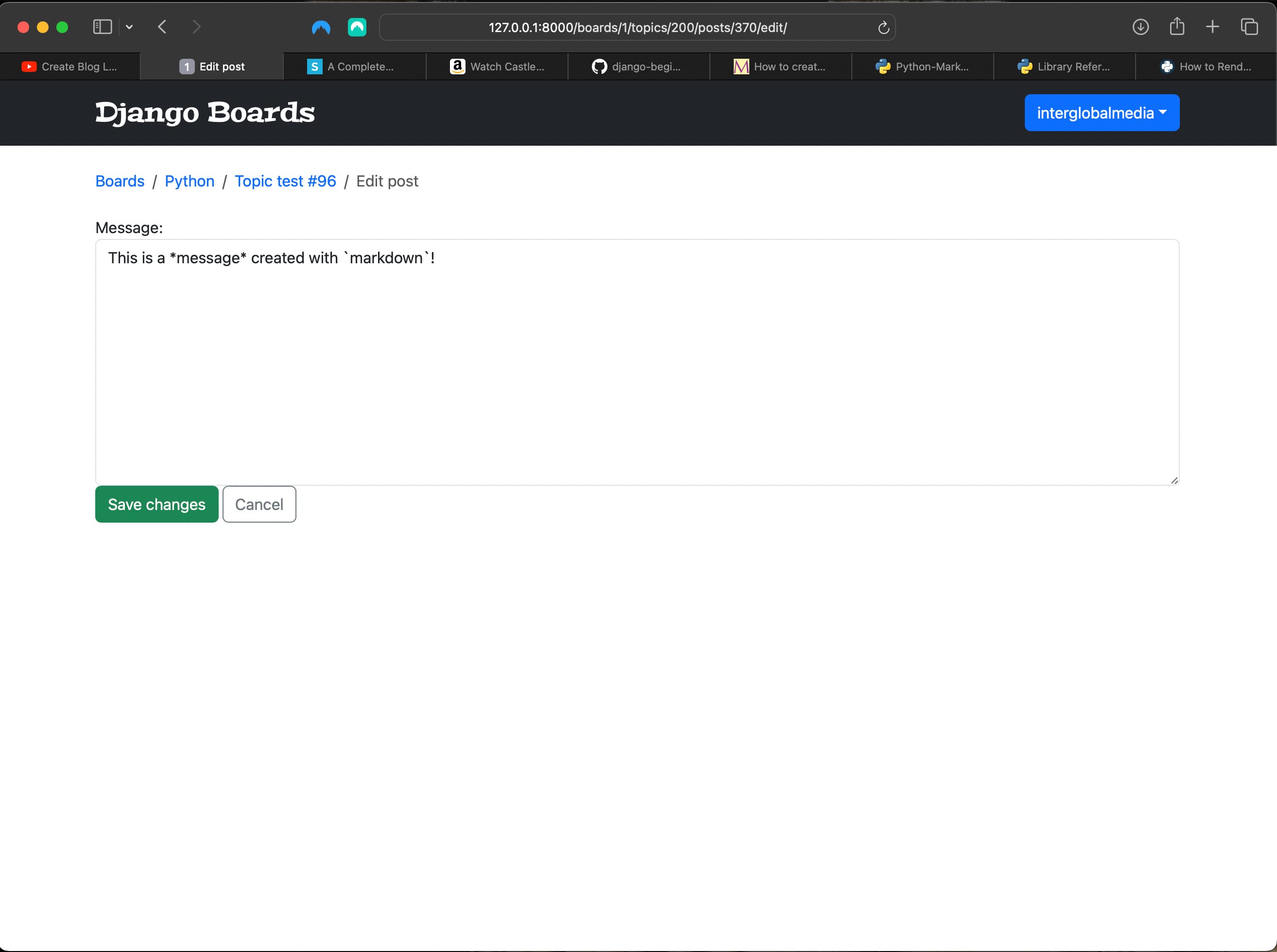Click the textarea resize handle corner
This screenshot has height=952, width=1277.
[1174, 480]
